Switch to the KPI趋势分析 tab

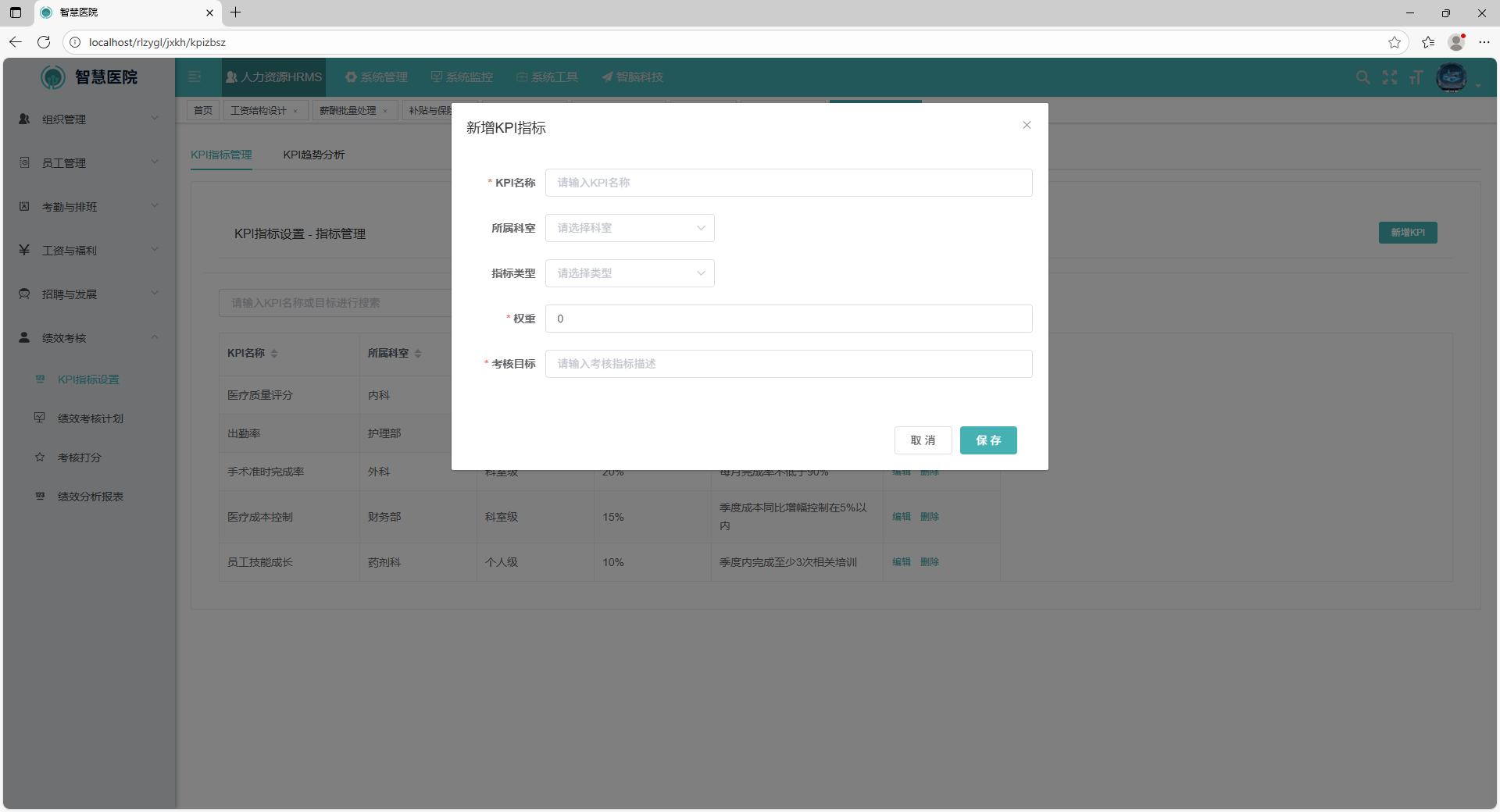(314, 155)
